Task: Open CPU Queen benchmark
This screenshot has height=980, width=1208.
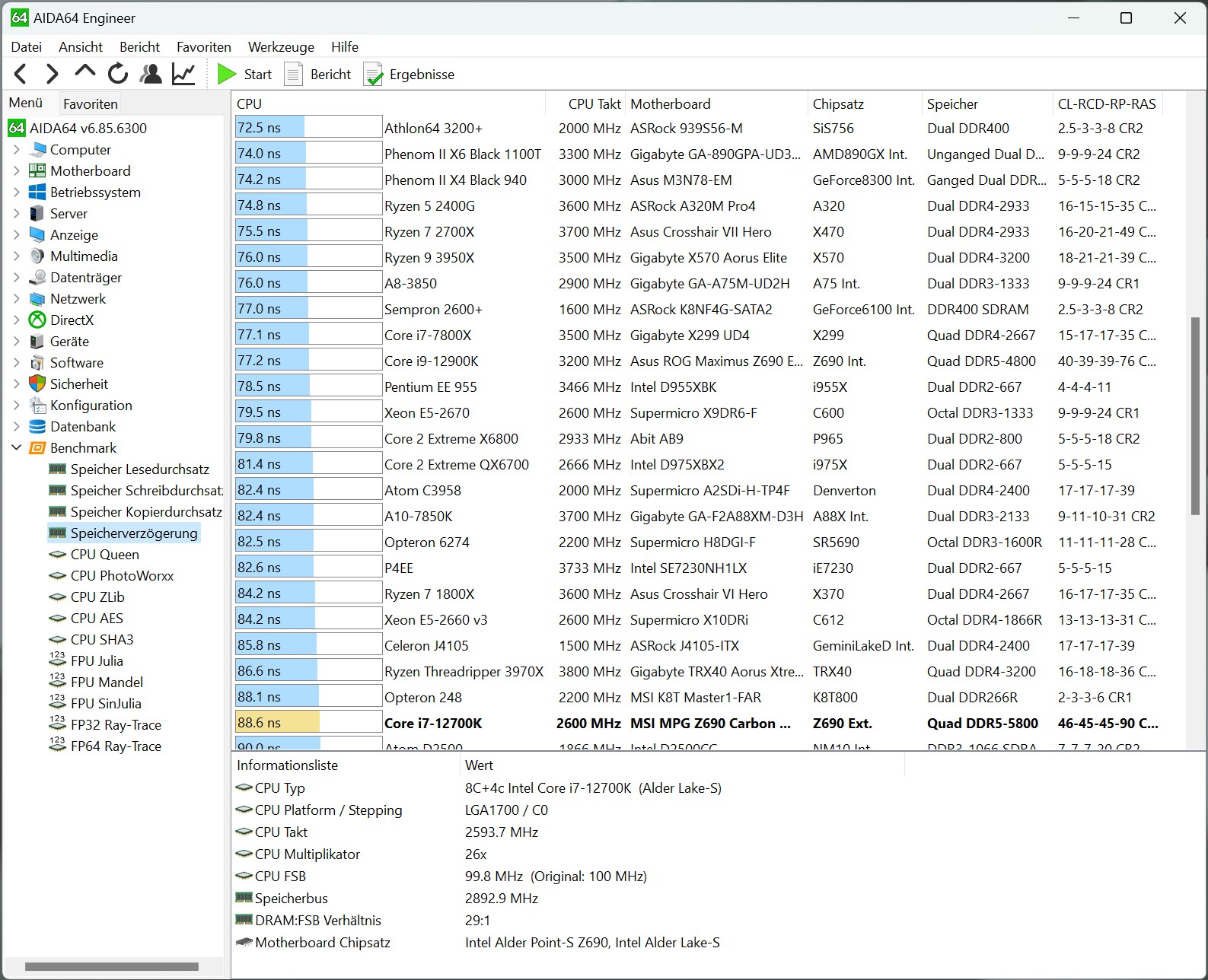Action: coord(105,555)
